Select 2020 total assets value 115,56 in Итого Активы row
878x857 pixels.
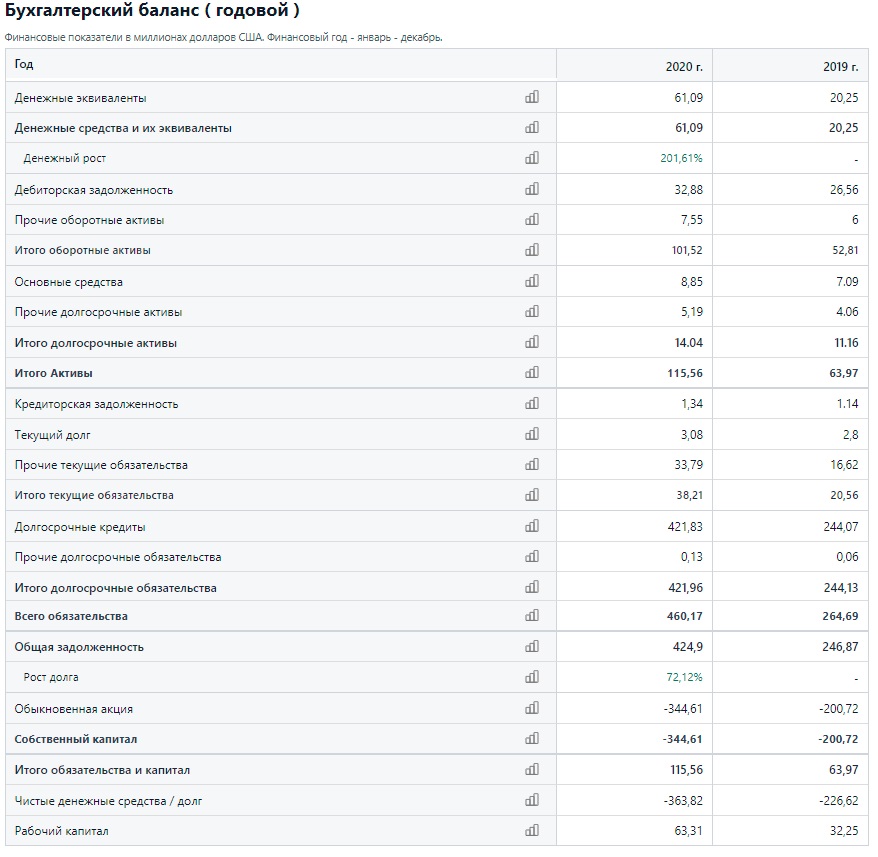click(x=685, y=373)
